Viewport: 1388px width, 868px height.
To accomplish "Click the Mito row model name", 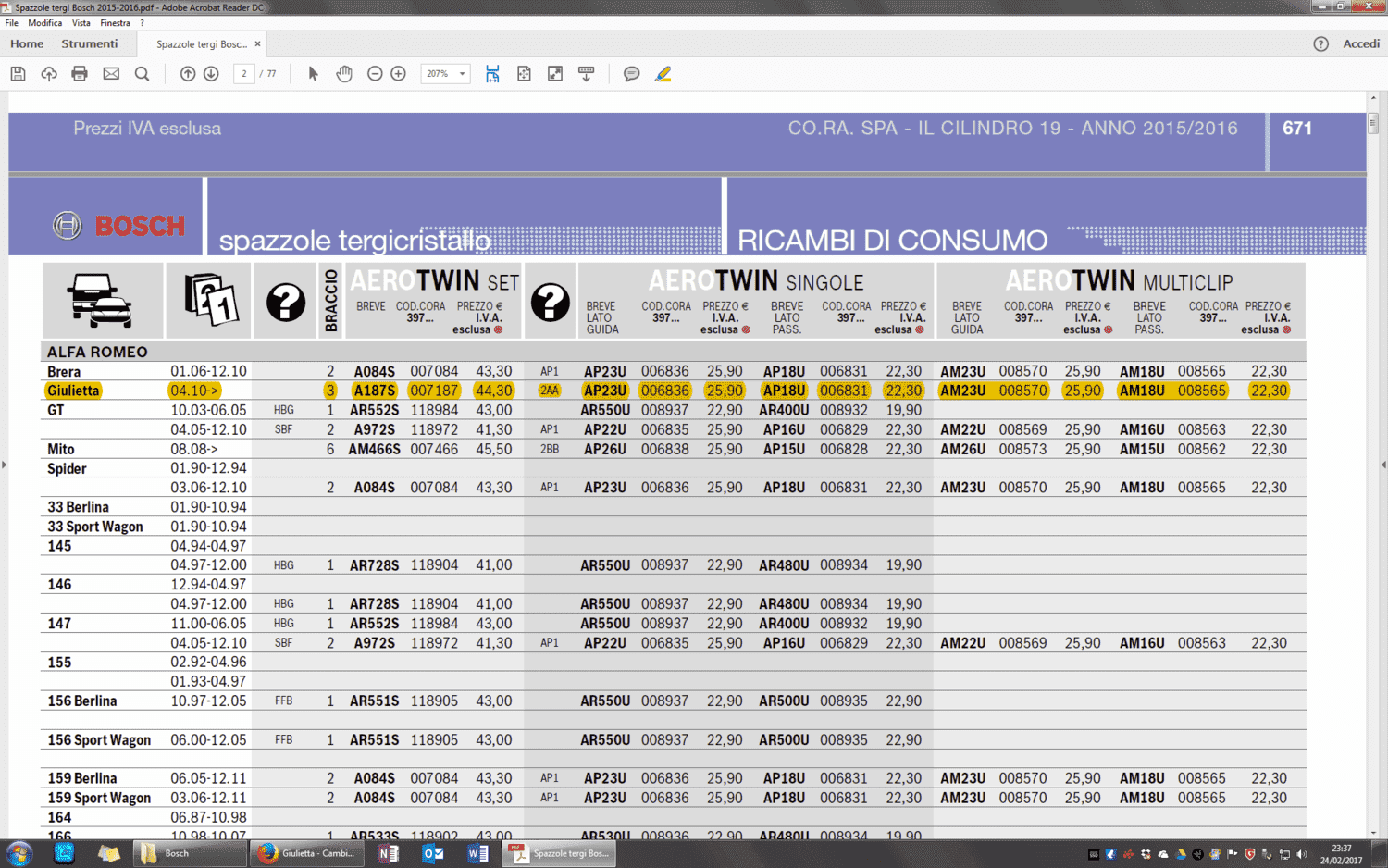I will [x=61, y=449].
